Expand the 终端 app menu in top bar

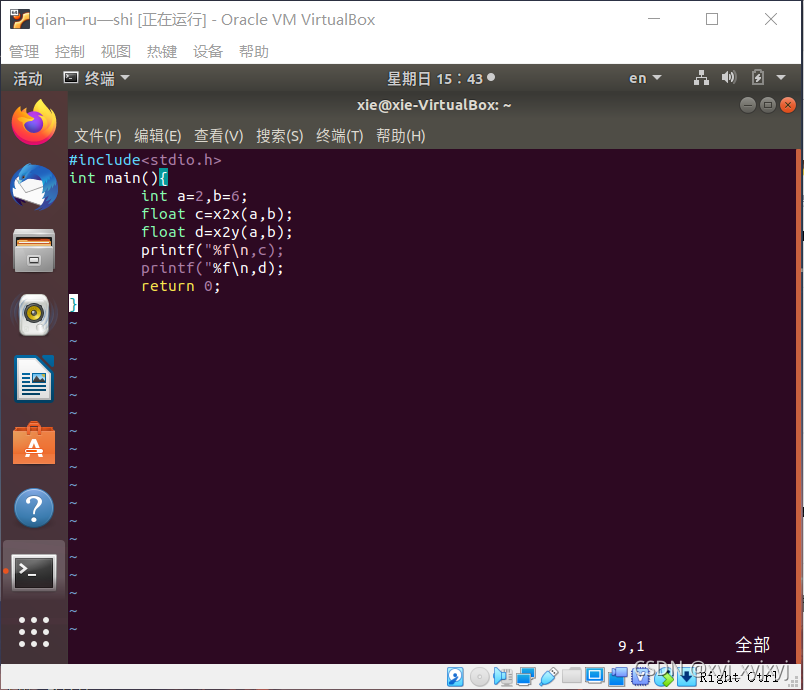point(96,78)
